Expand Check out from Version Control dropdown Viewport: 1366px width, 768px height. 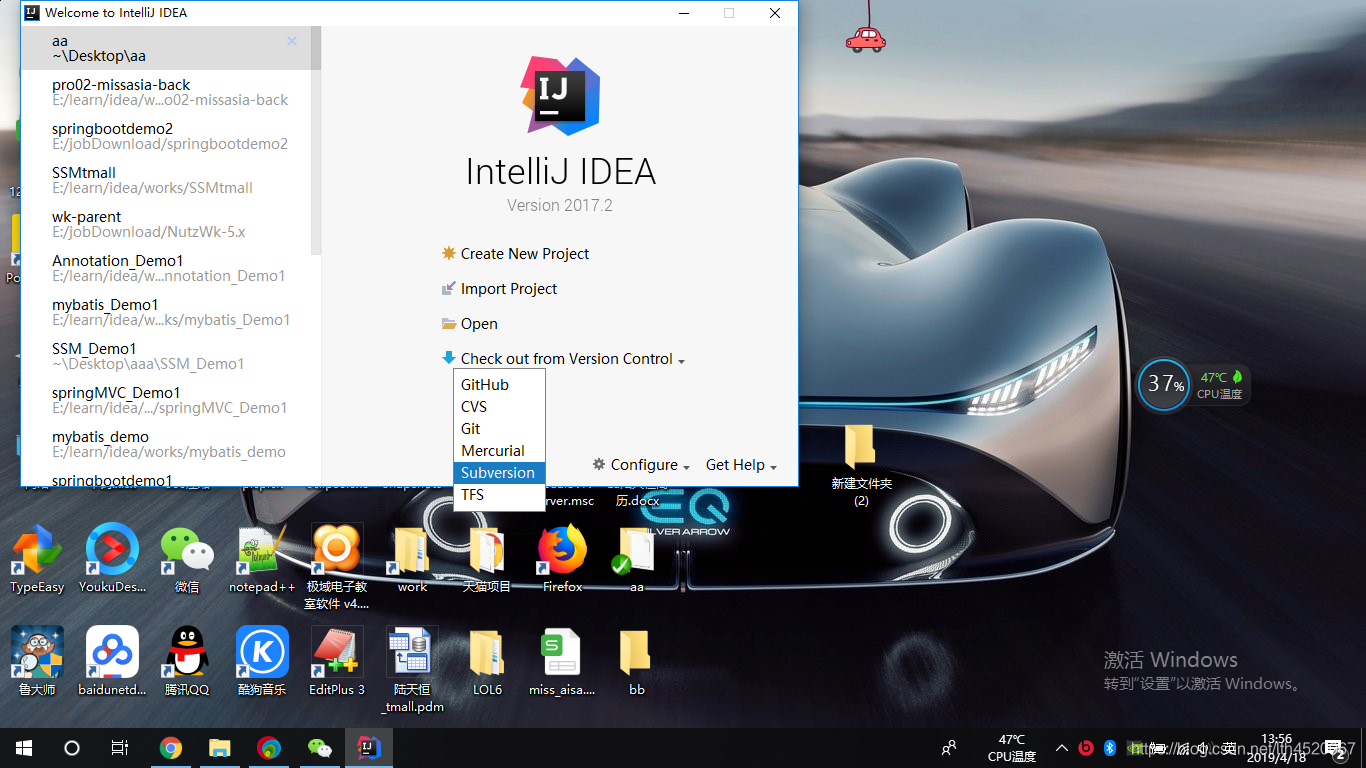[572, 359]
